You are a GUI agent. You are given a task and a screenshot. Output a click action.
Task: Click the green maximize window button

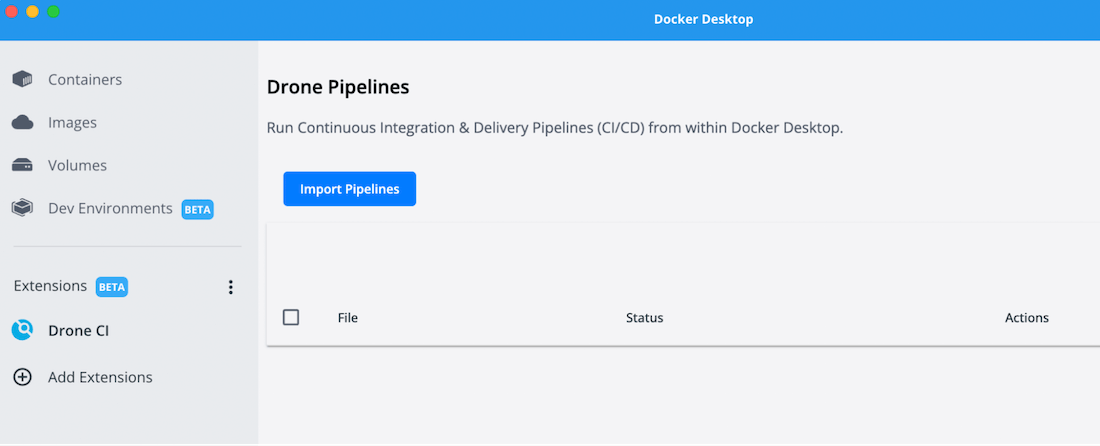coord(54,11)
